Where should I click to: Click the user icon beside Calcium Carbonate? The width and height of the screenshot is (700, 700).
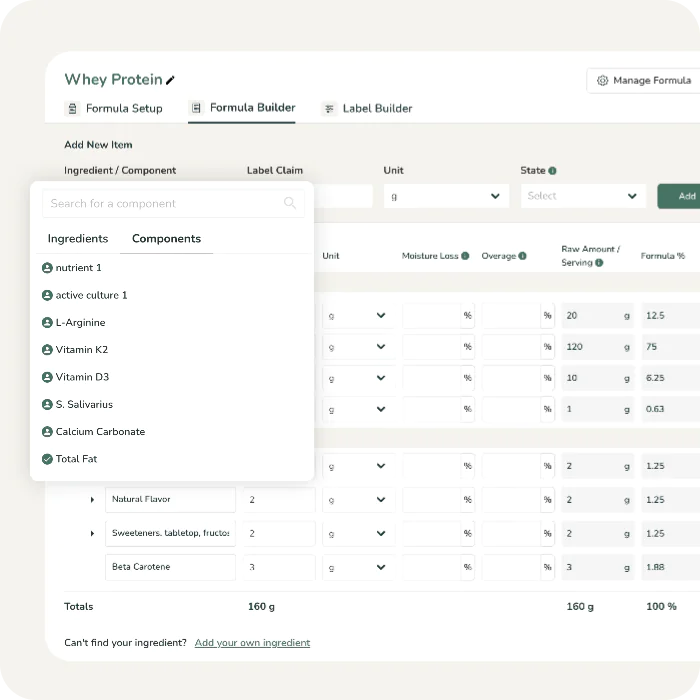tap(47, 432)
